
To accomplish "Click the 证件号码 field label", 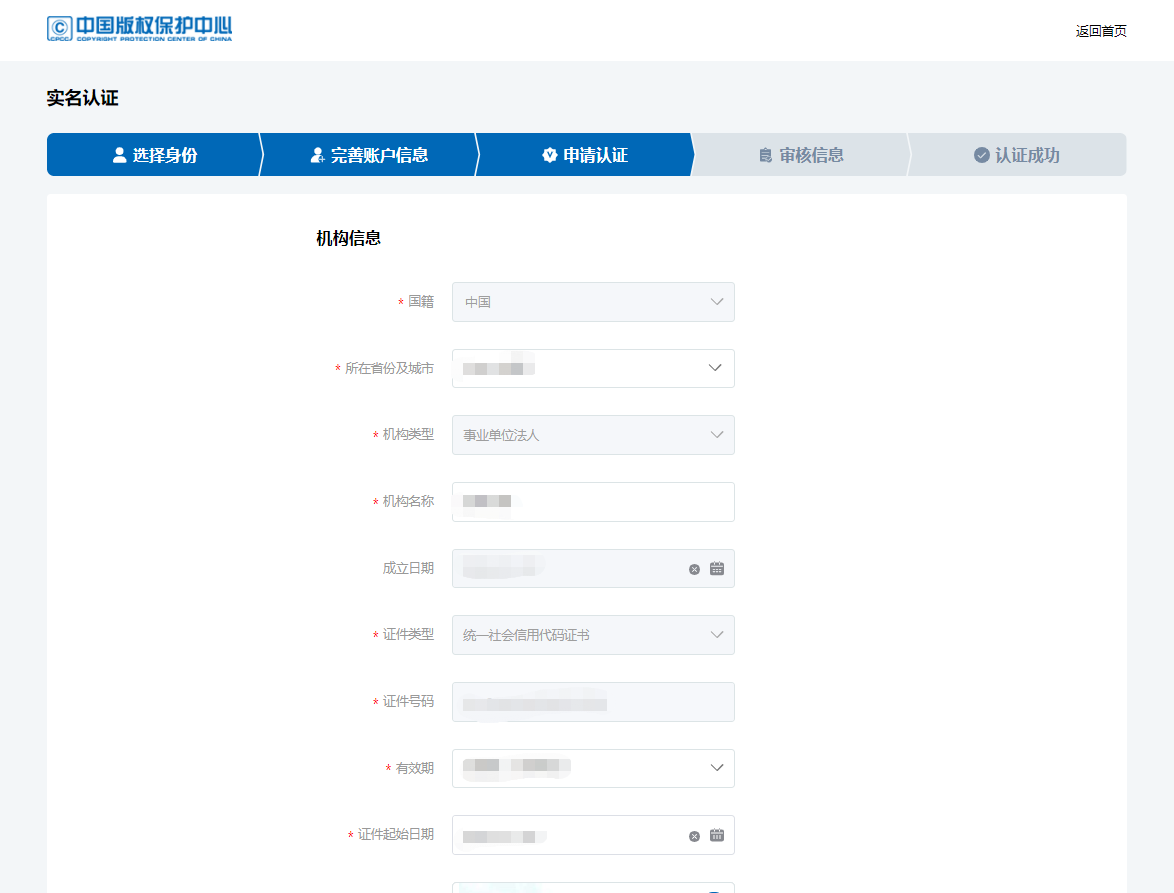I will pyautogui.click(x=408, y=701).
